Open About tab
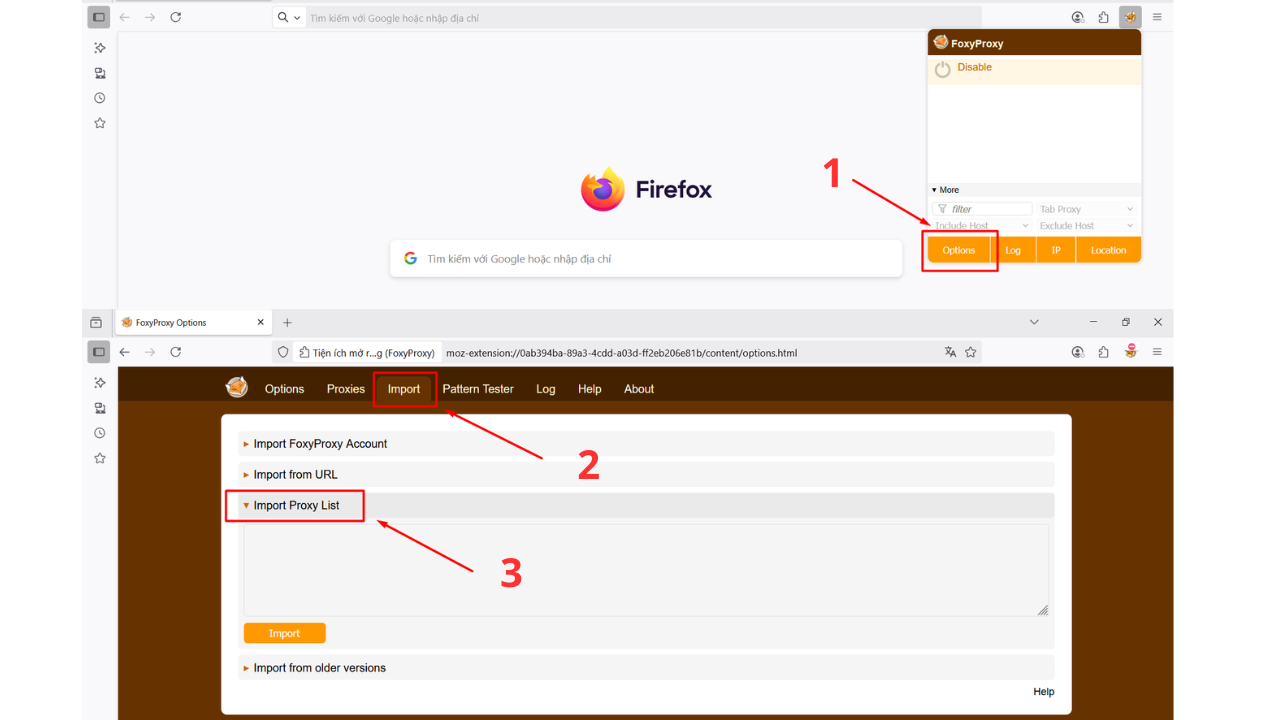This screenshot has width=1280, height=720. (x=639, y=389)
